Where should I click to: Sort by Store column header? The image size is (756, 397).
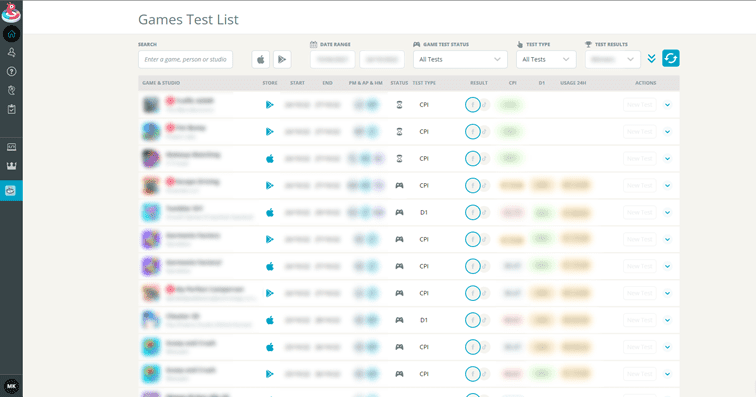pyautogui.click(x=270, y=83)
